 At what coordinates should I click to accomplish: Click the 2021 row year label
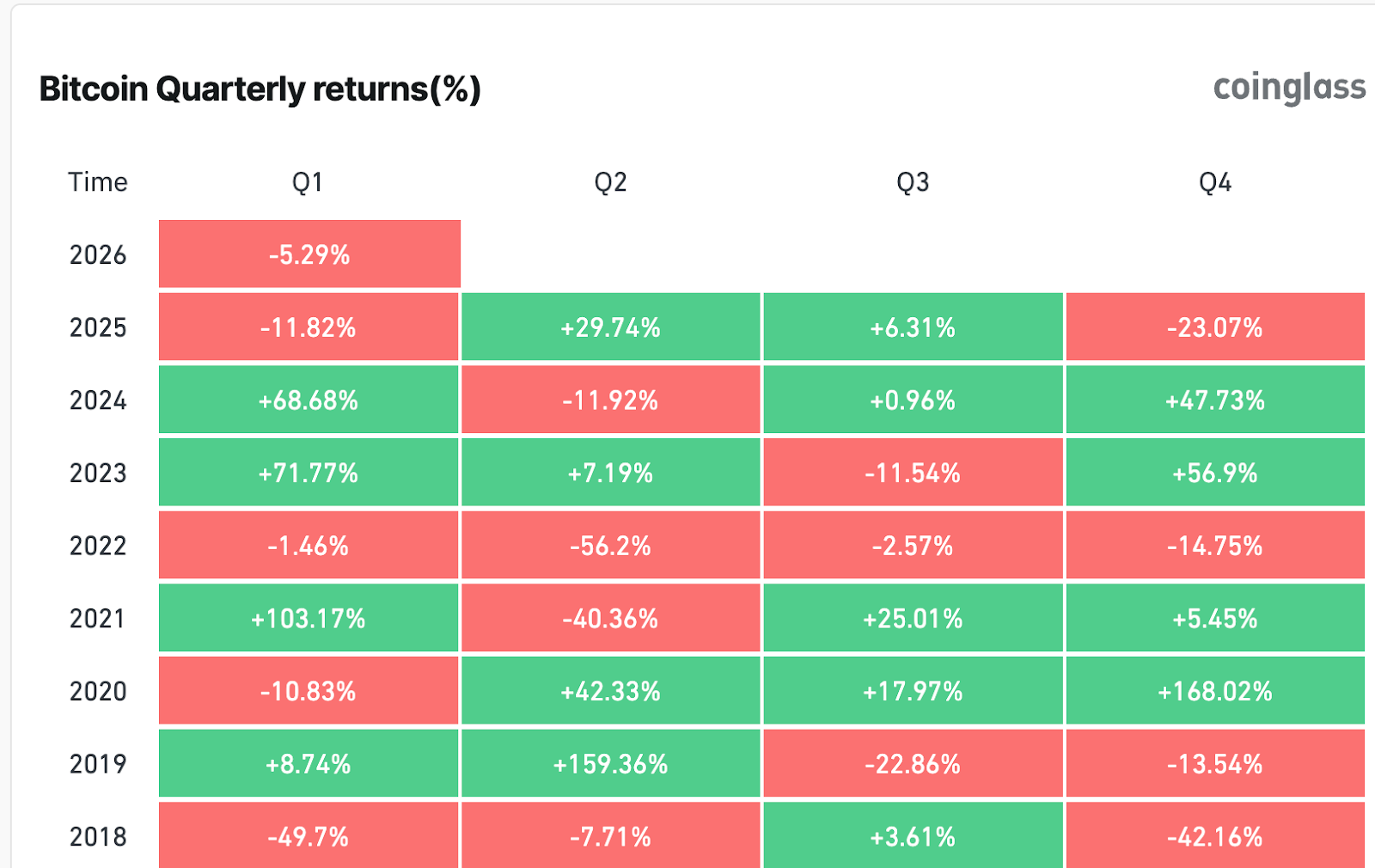pyautogui.click(x=98, y=619)
